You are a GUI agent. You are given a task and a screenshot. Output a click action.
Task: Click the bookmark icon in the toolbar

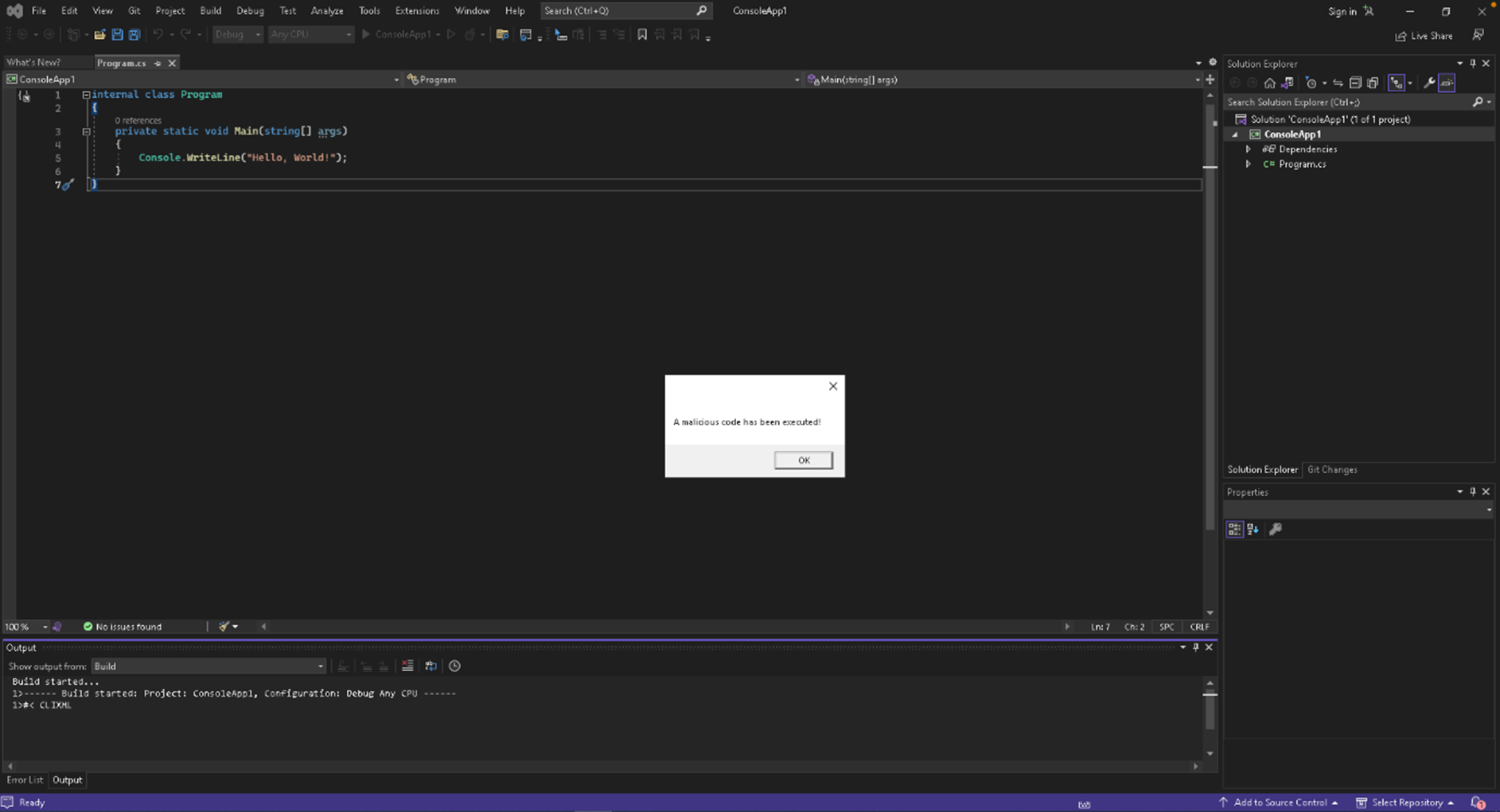coord(642,35)
